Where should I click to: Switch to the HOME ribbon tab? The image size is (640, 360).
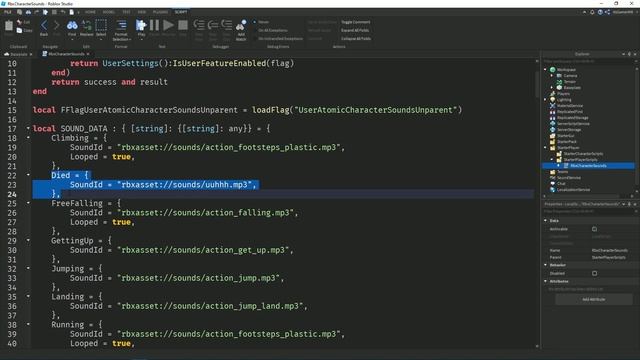[90, 12]
